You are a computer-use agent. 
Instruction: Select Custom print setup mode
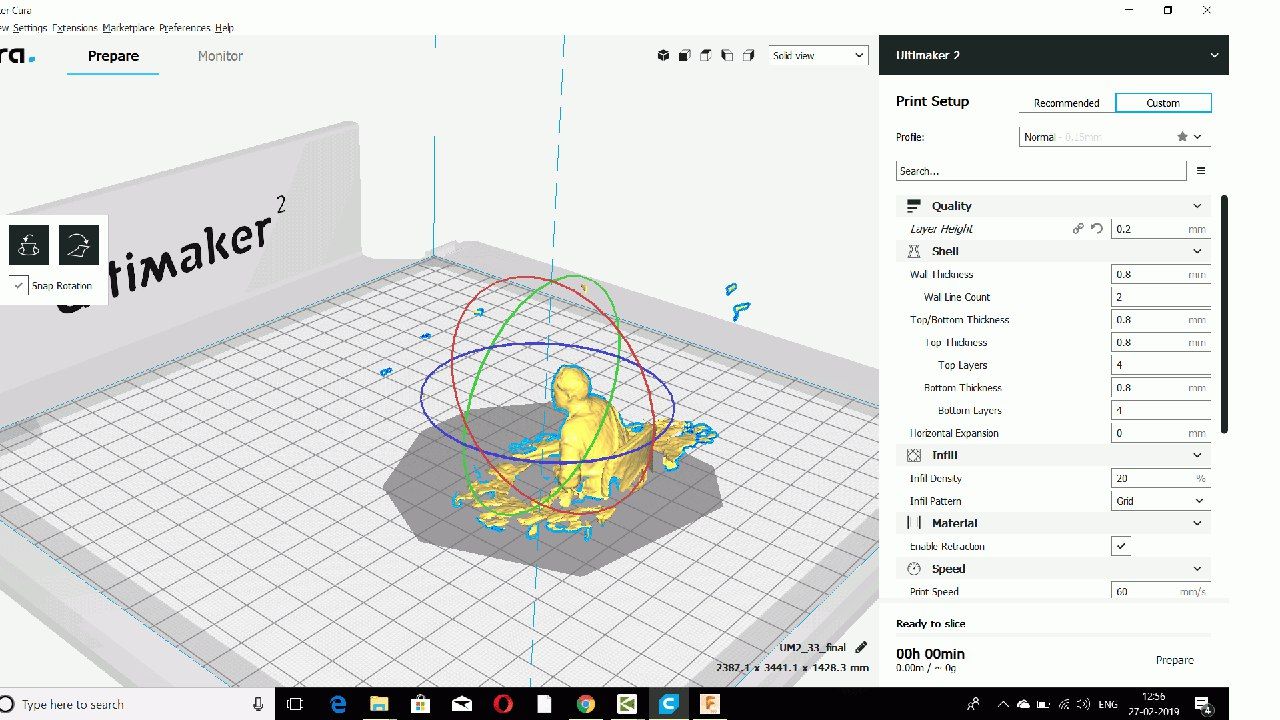1163,103
